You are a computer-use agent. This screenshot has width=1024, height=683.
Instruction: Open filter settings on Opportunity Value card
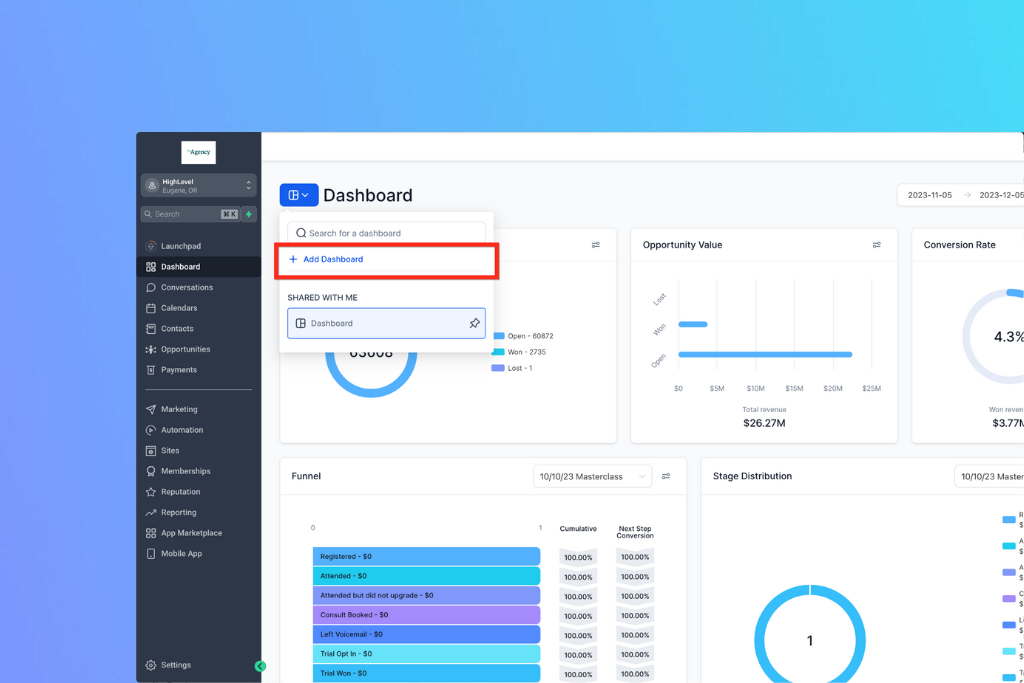877,245
